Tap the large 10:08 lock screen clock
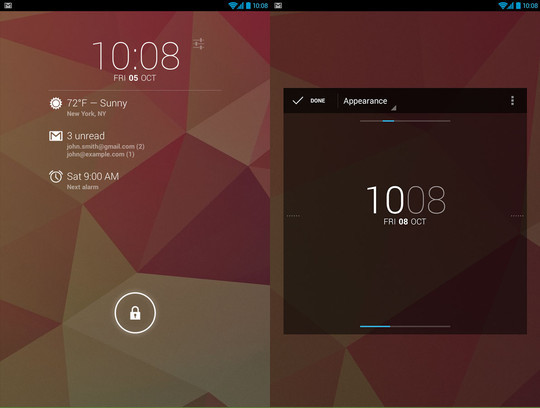The width and height of the screenshot is (540, 408). pyautogui.click(x=135, y=56)
